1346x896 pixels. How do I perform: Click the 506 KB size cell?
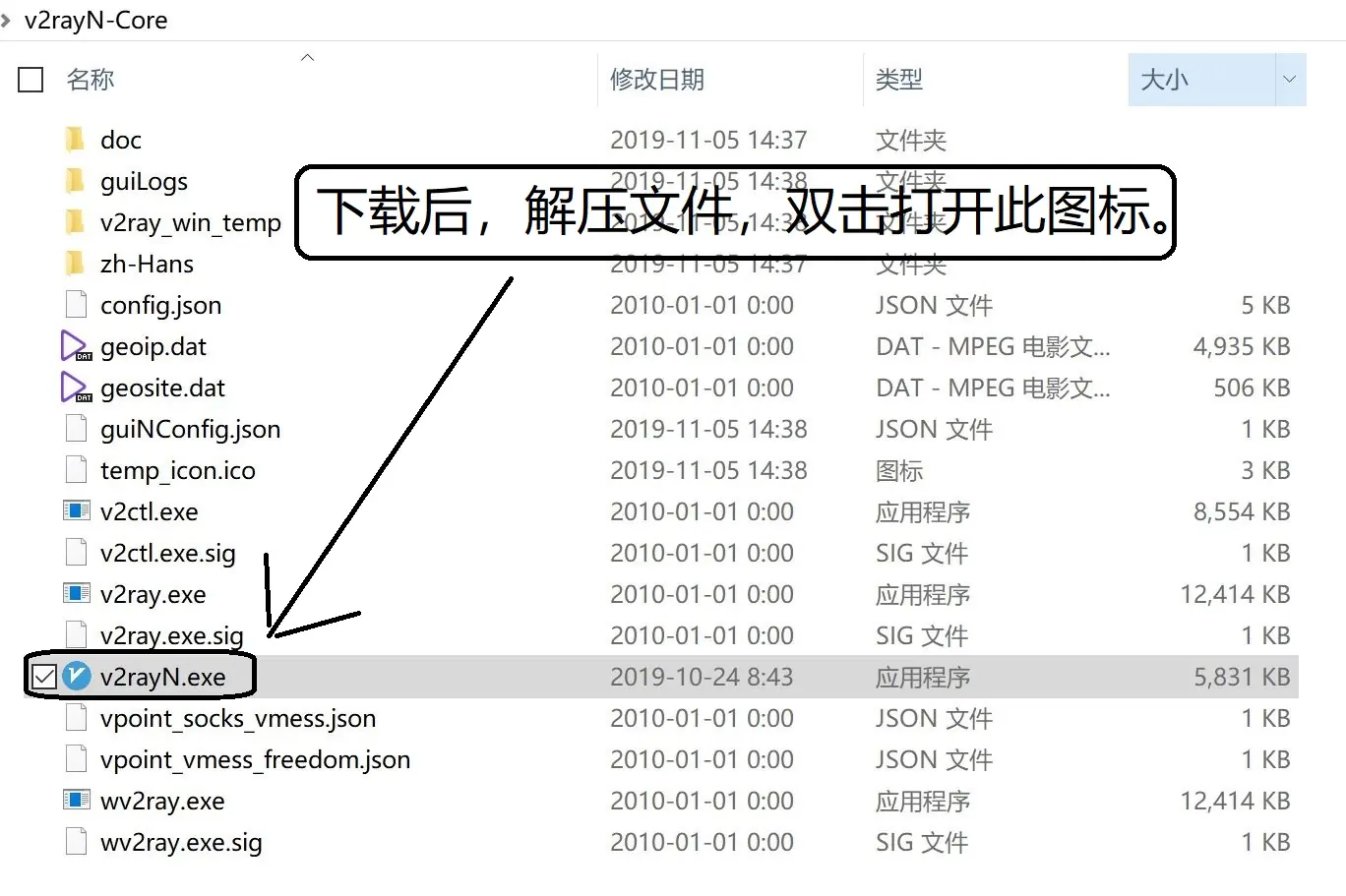click(1252, 388)
